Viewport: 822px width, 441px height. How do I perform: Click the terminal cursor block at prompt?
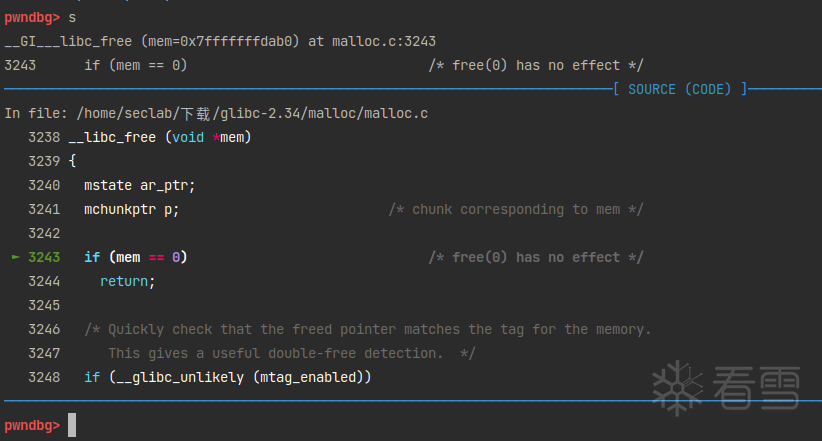72,425
